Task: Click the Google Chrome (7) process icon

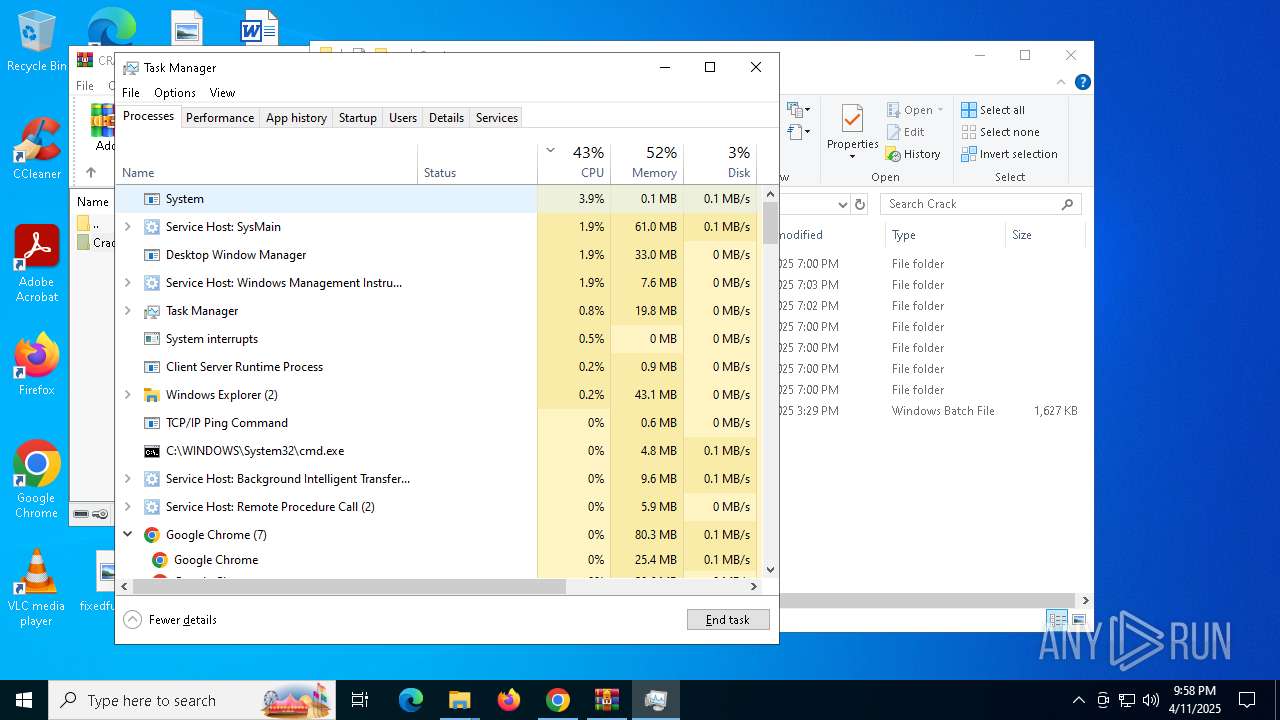Action: [152, 535]
